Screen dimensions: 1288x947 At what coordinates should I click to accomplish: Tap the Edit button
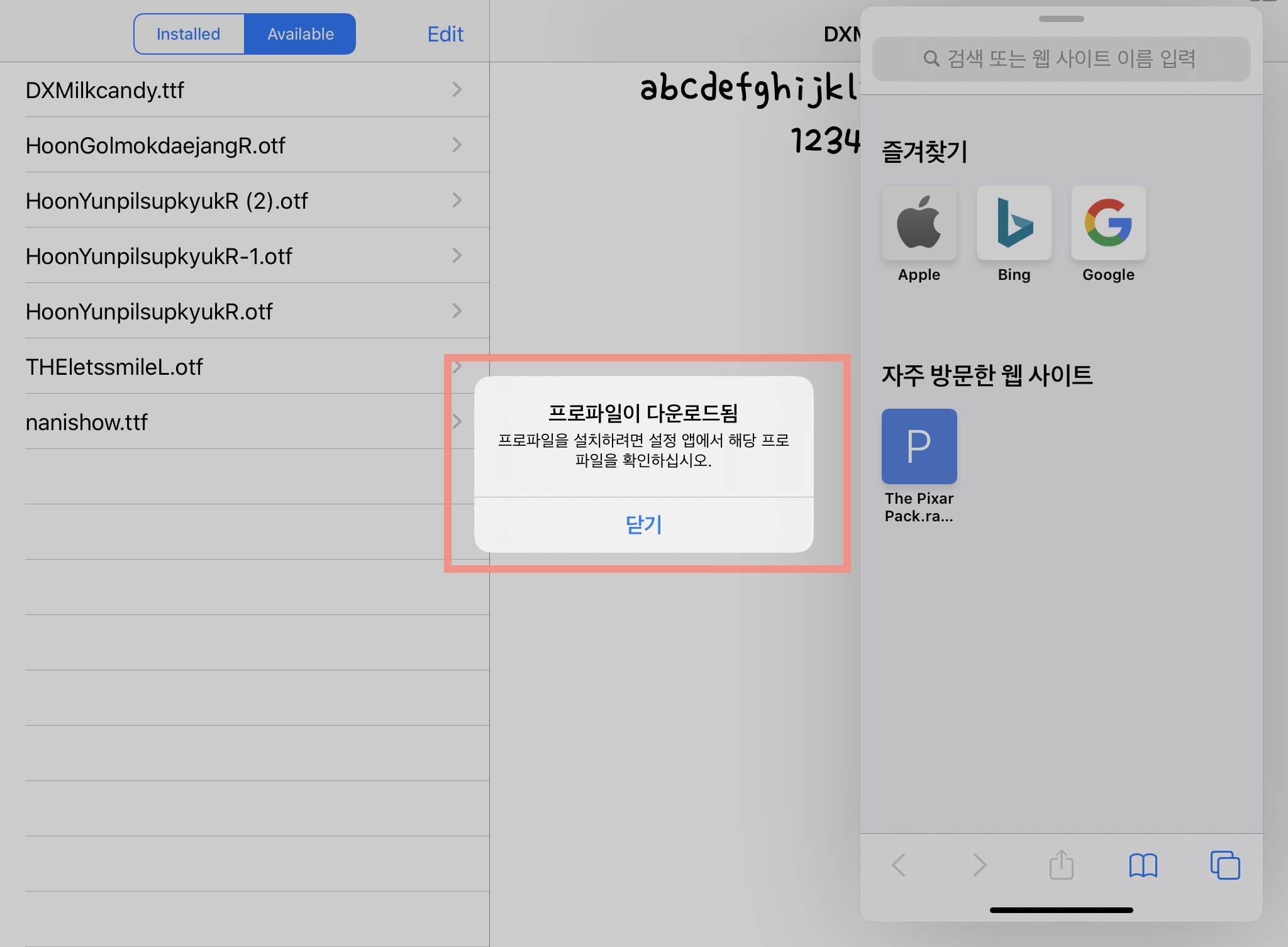coord(445,34)
